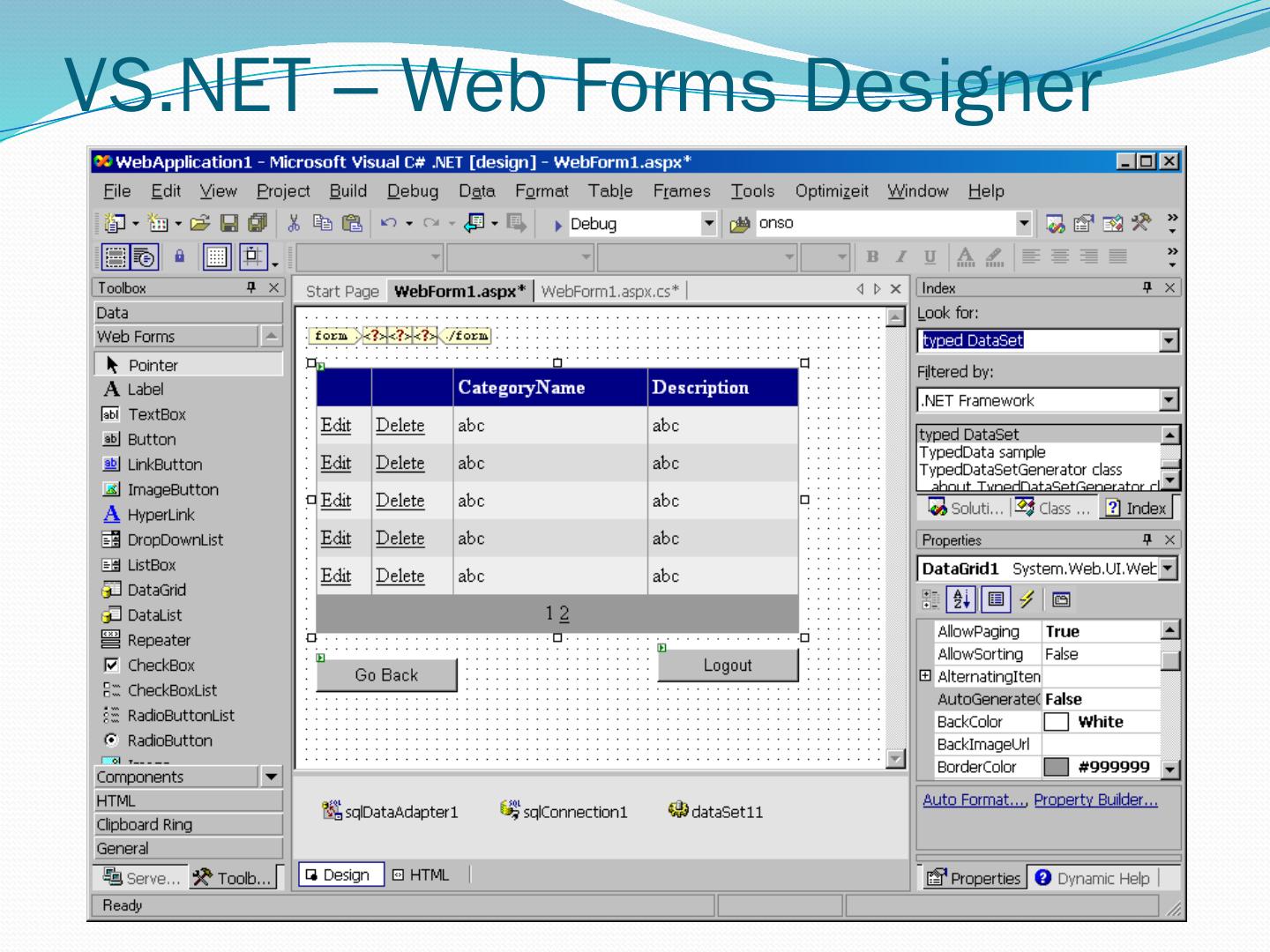Click the Navigate Backward toolbar icon
This screenshot has height=952, width=1270.
tap(474, 224)
